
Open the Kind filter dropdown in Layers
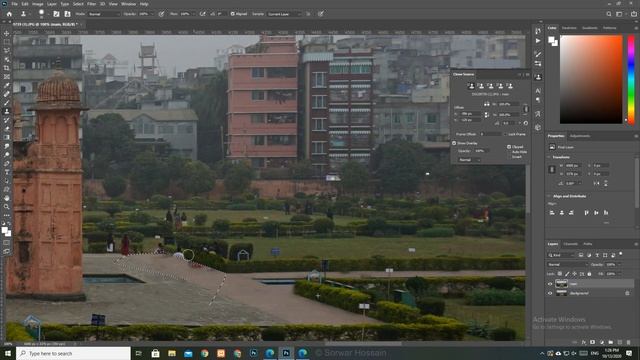(561, 255)
